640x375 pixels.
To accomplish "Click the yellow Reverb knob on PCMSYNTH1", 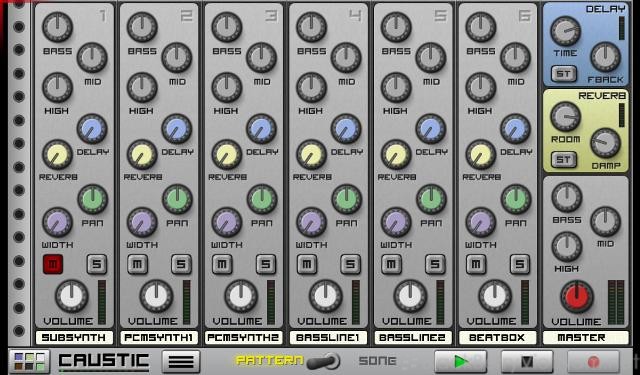I will [142, 155].
